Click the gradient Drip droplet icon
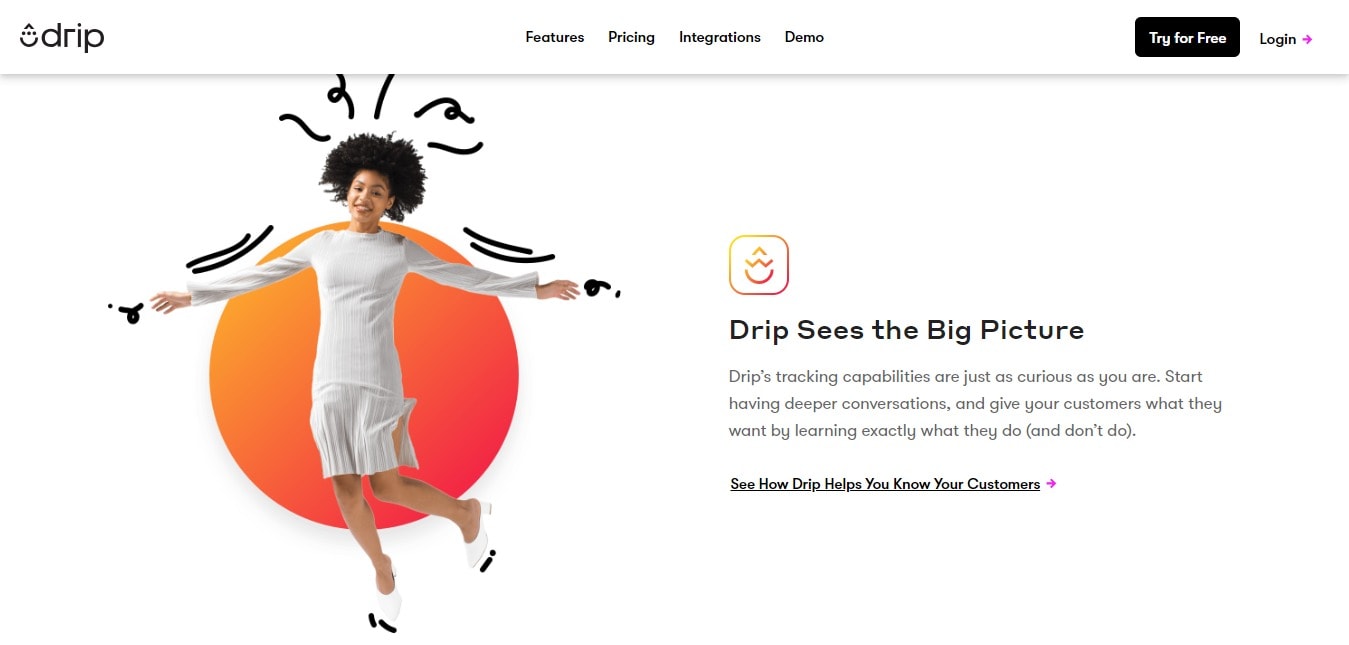 759,265
